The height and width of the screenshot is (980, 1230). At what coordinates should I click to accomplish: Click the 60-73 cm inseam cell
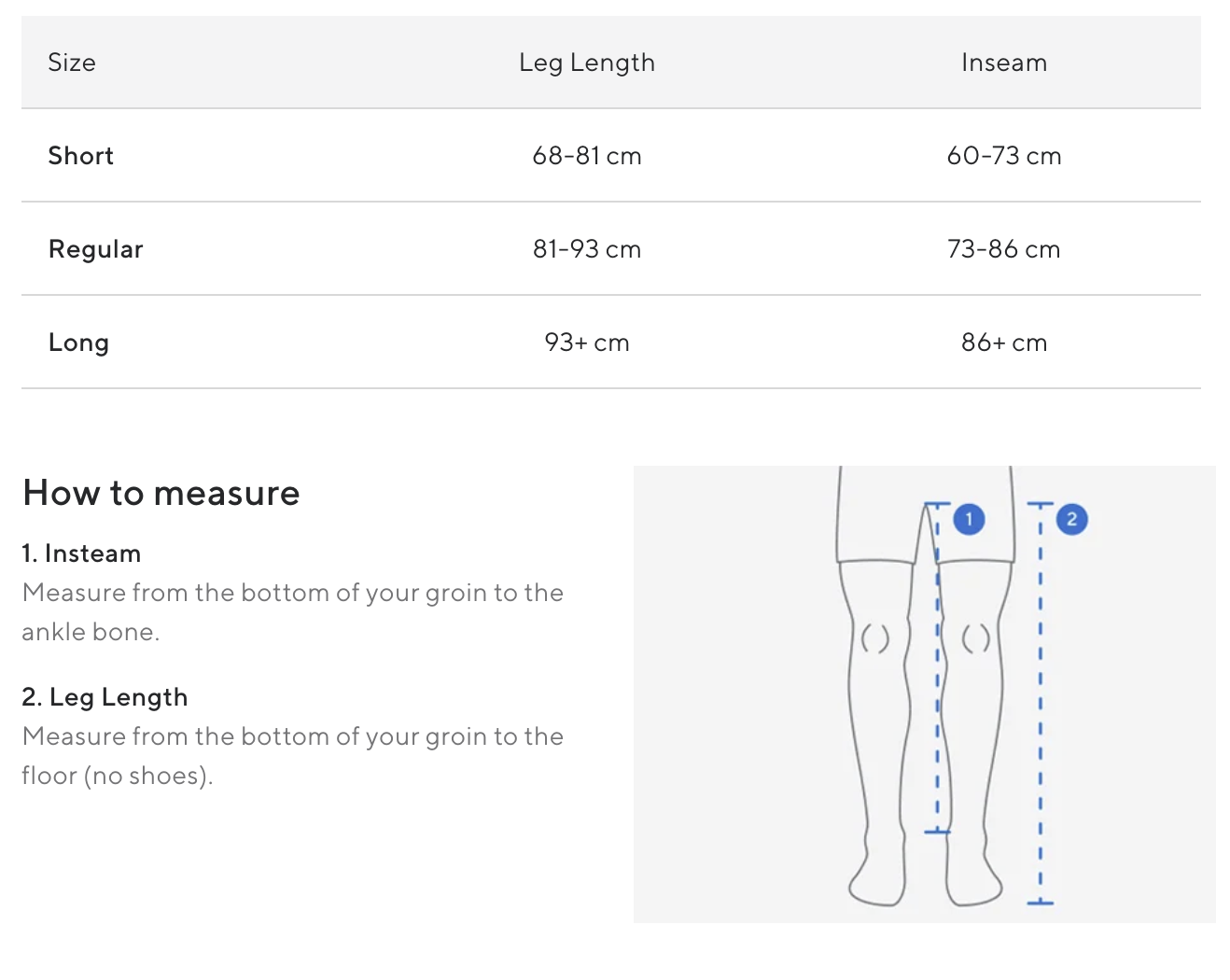pos(1004,156)
